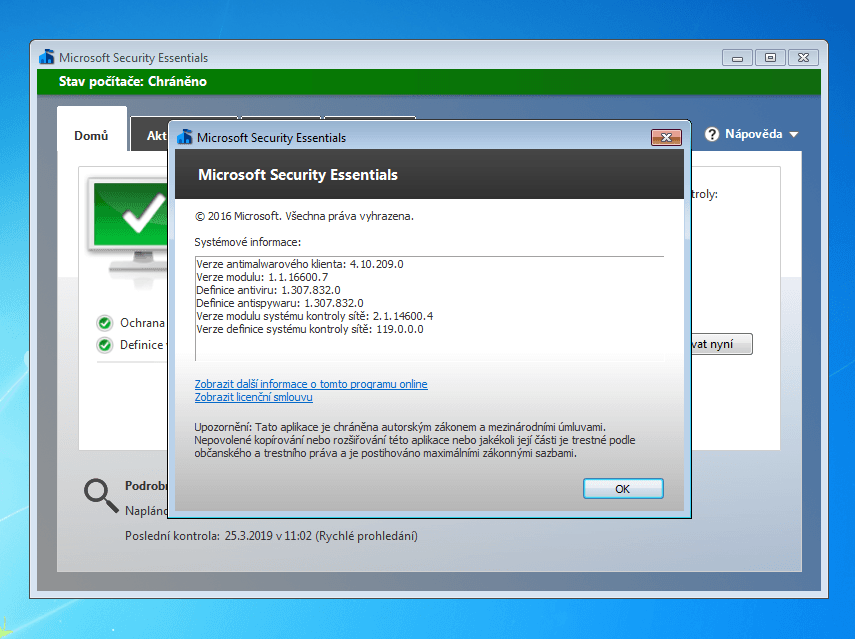
Task: Switch to the Aktualizovat tab
Action: pos(158,134)
